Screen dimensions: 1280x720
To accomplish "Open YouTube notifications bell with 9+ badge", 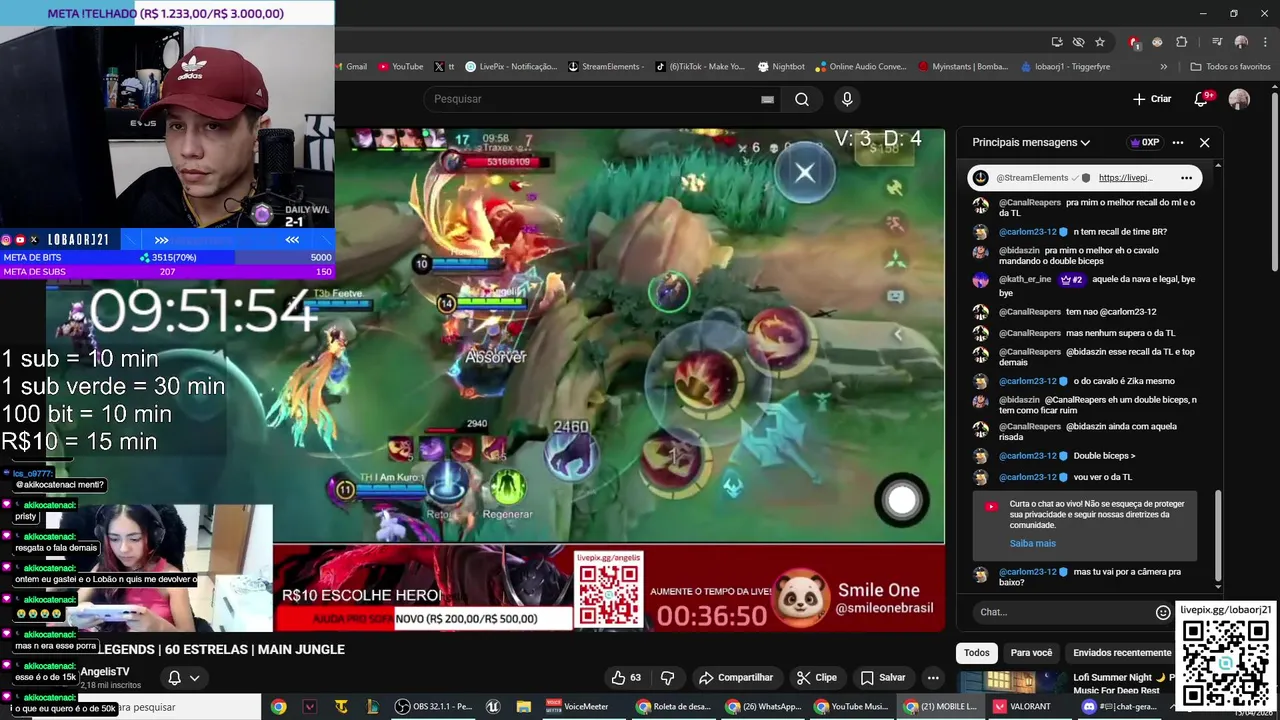I will pos(1203,98).
